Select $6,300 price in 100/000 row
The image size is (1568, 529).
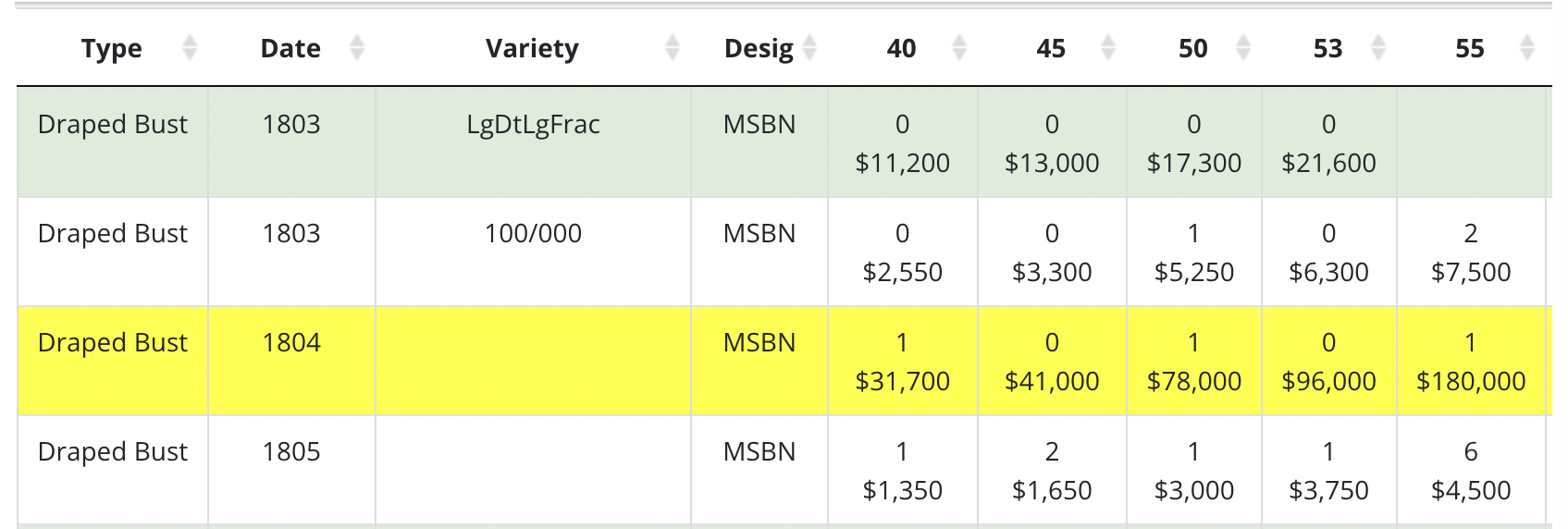1329,272
